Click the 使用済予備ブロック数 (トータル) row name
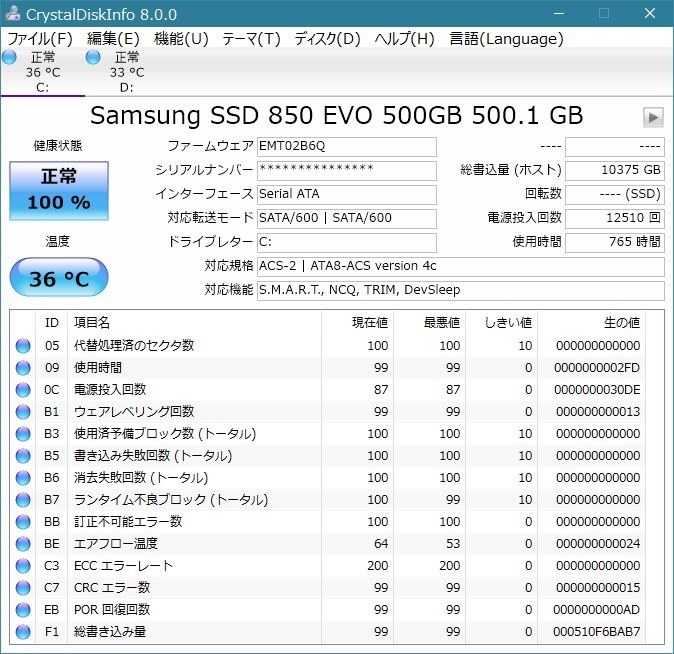The height and width of the screenshot is (654, 674). (165, 434)
